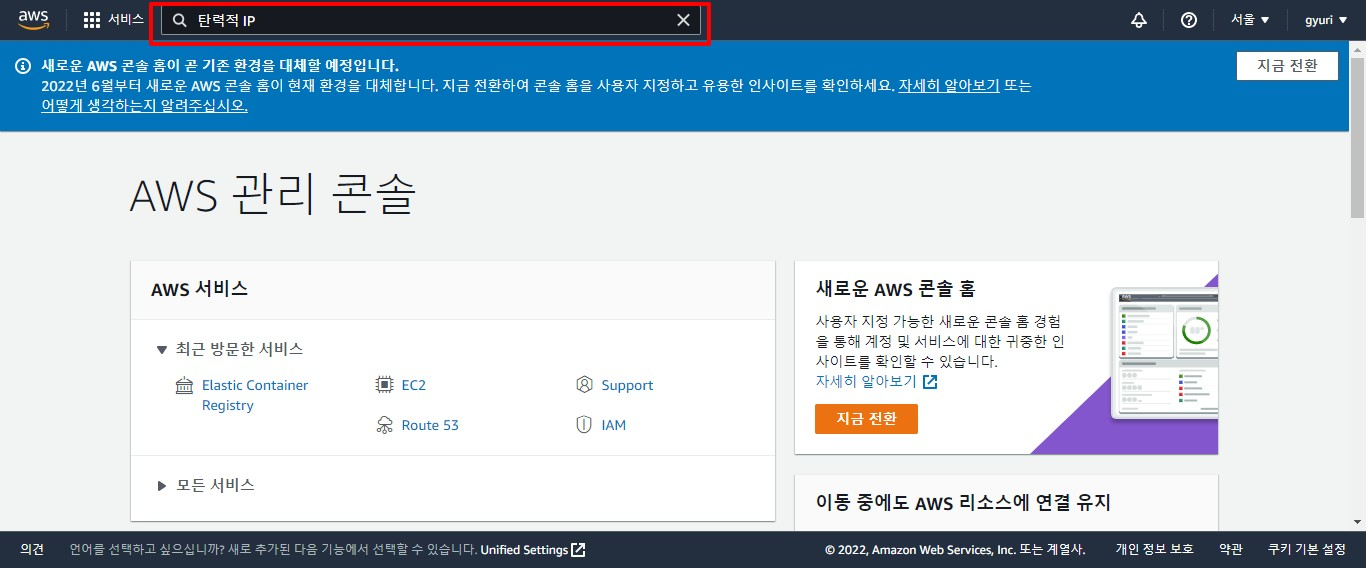
Task: Open the IAM service link
Action: 614,425
